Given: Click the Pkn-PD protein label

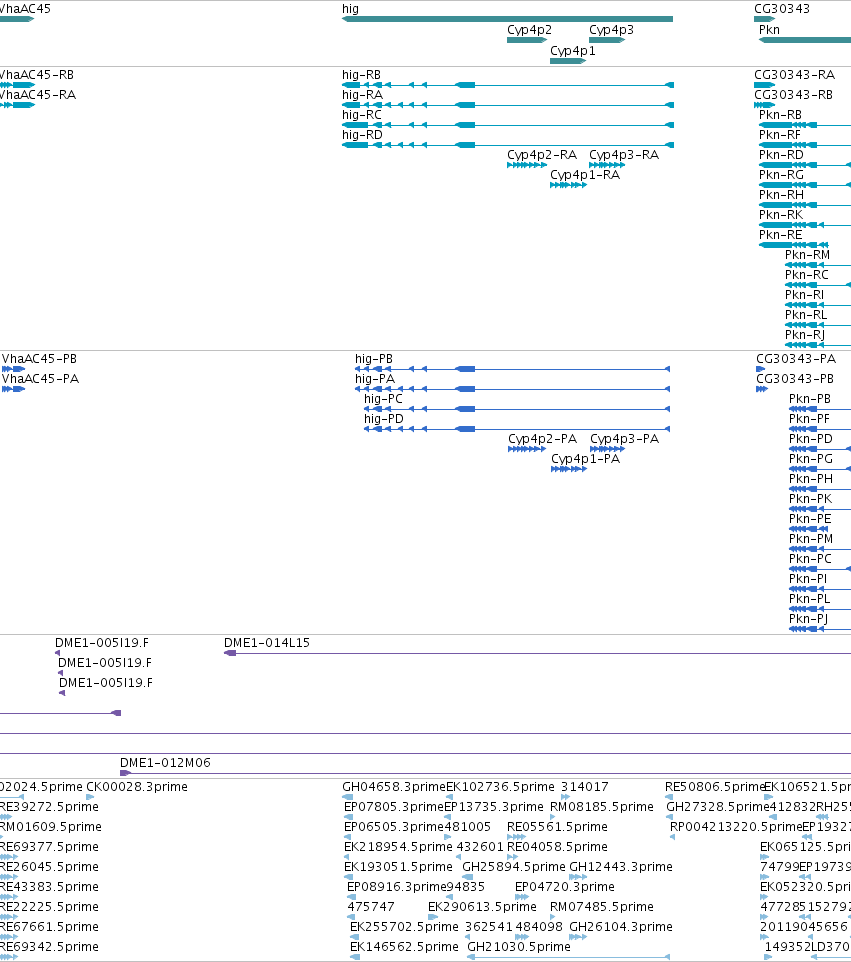Looking at the screenshot, I should [811, 439].
